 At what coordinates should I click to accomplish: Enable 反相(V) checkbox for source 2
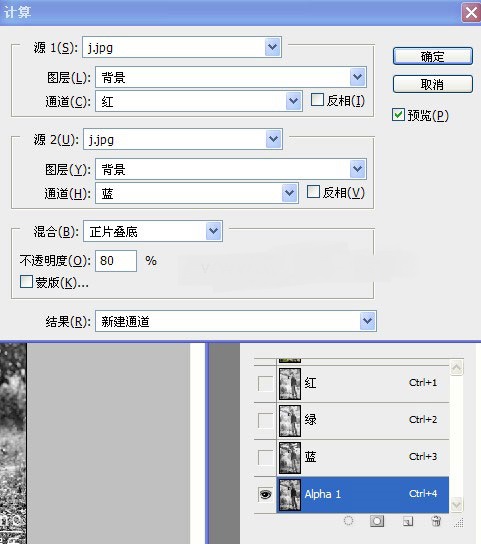tap(313, 192)
